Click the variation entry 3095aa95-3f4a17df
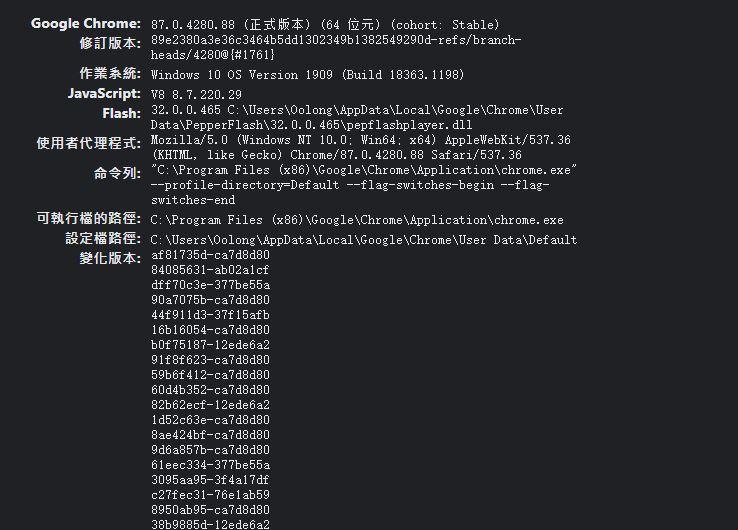The width and height of the screenshot is (738, 530). coord(210,480)
